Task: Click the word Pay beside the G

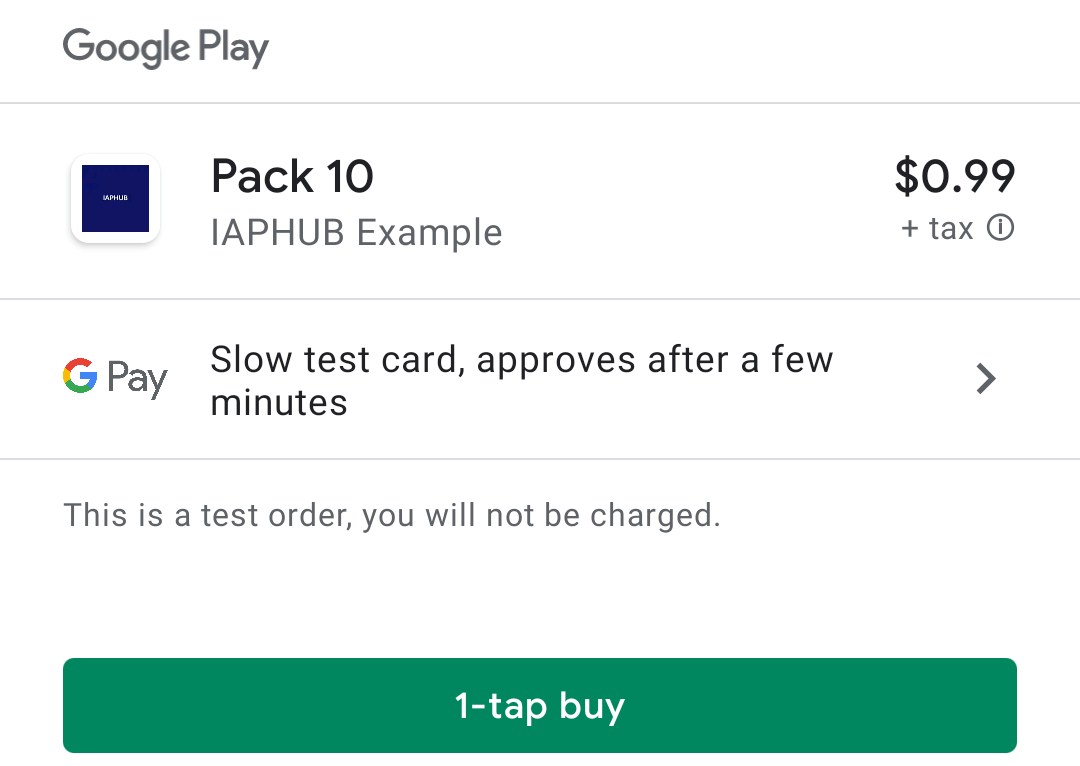Action: coord(137,379)
